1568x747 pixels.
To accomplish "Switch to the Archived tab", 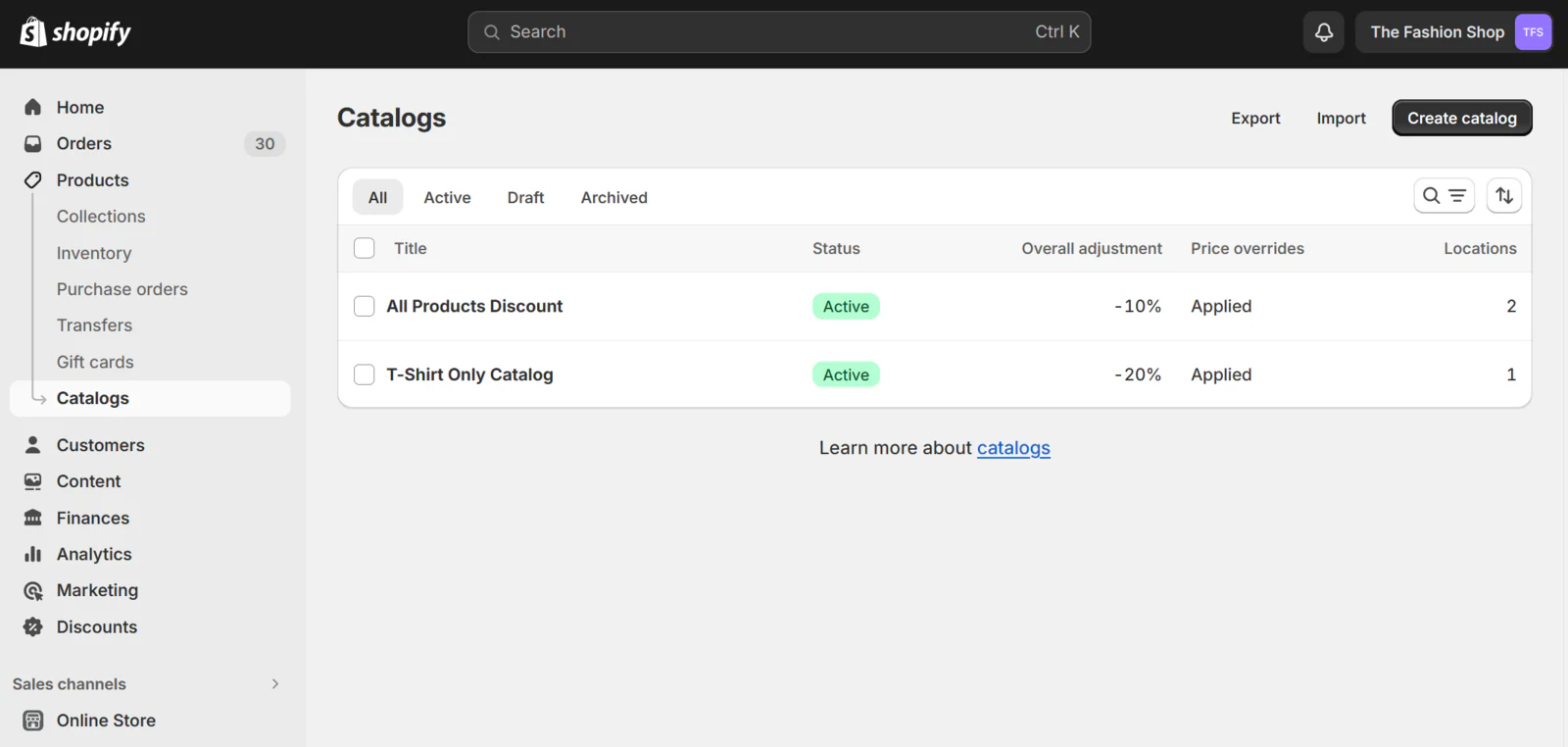I will (613, 198).
